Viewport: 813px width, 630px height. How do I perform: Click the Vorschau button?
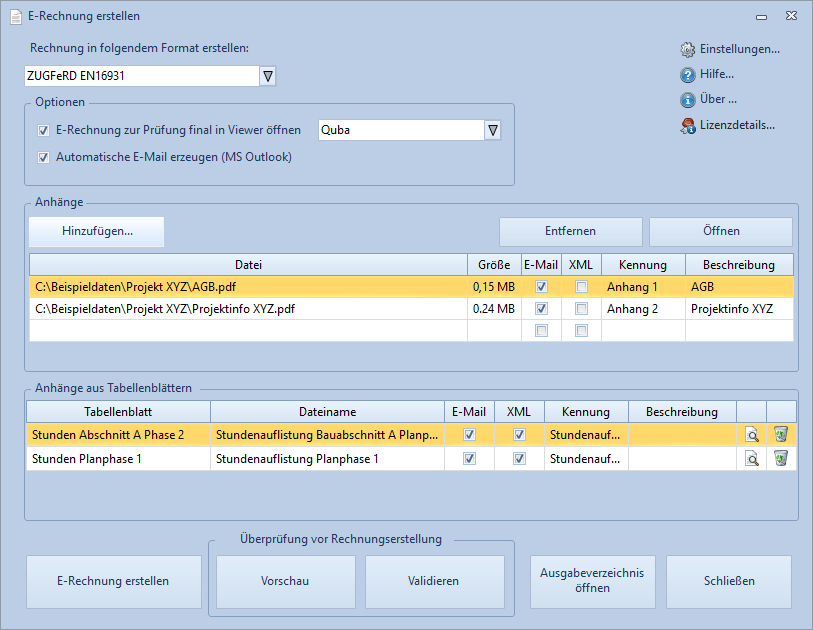click(x=285, y=581)
